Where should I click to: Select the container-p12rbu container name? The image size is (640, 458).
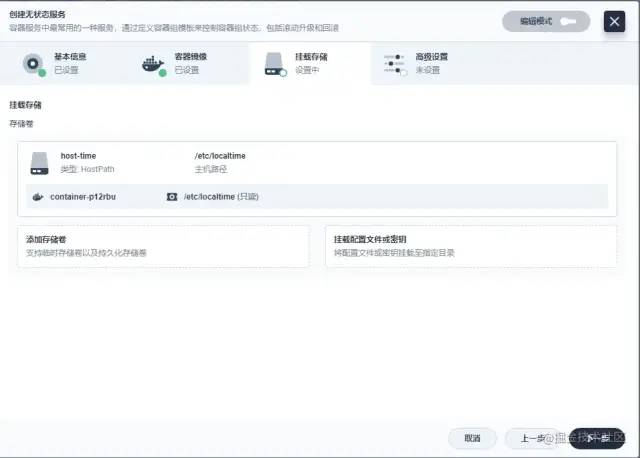pos(83,197)
